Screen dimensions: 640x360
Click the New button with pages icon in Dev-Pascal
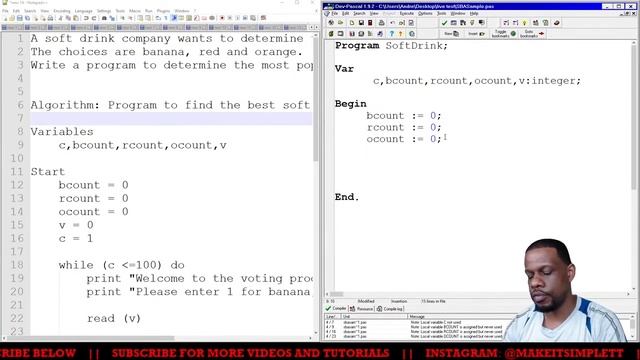click(452, 33)
